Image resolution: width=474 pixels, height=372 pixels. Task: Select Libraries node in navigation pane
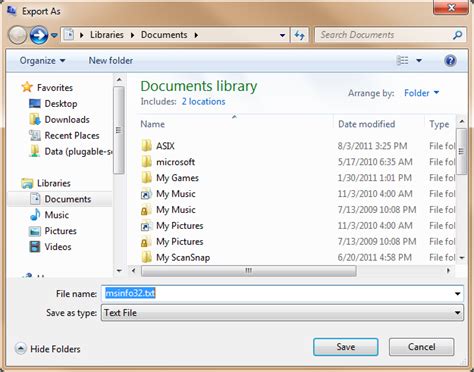(46, 183)
